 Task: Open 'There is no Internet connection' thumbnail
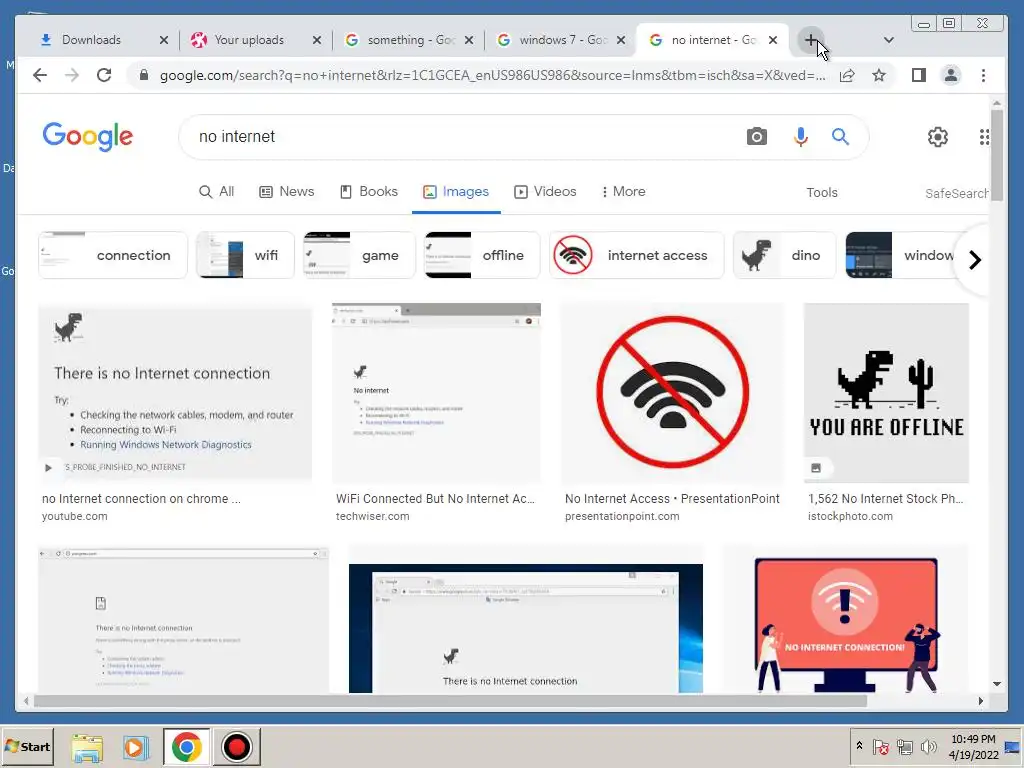pos(175,392)
